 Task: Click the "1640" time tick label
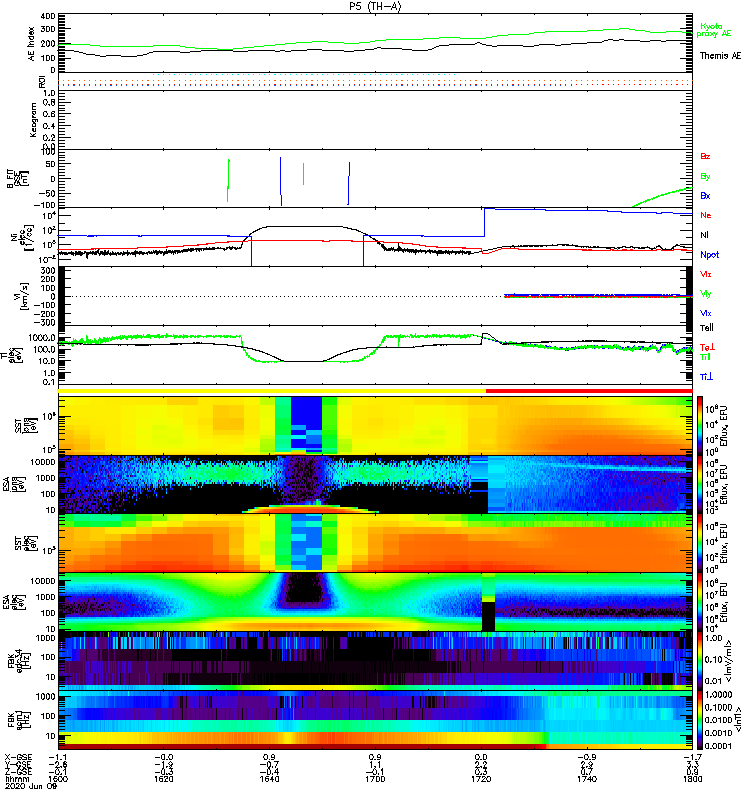click(269, 779)
